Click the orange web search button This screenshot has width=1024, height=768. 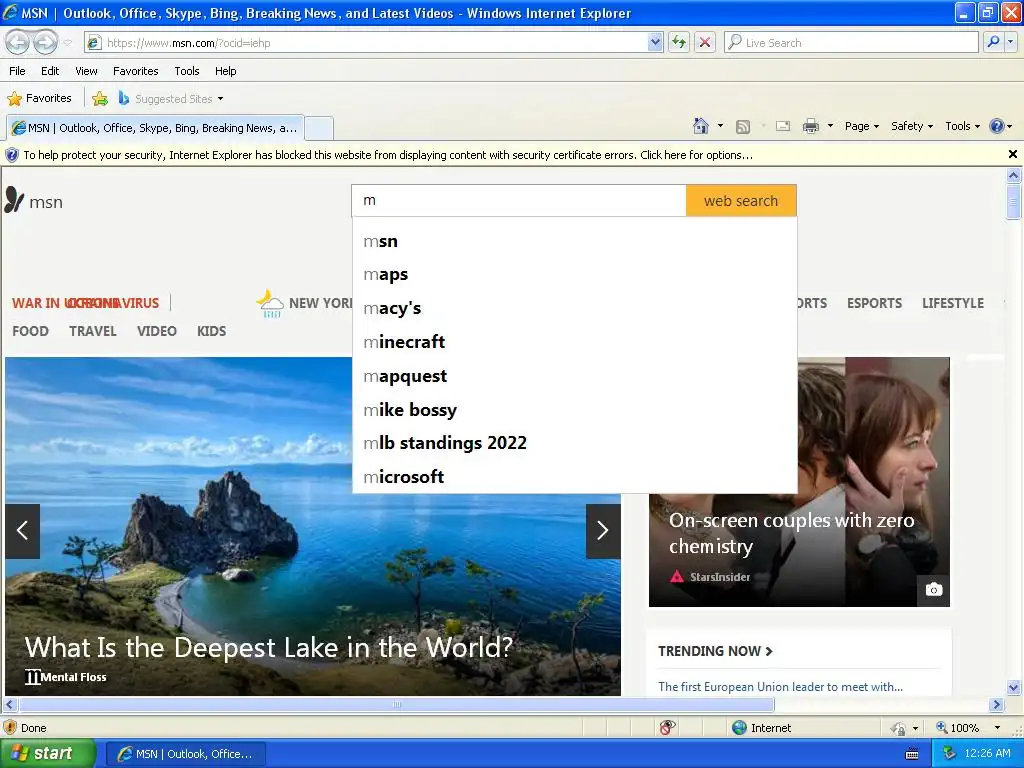[x=741, y=200]
